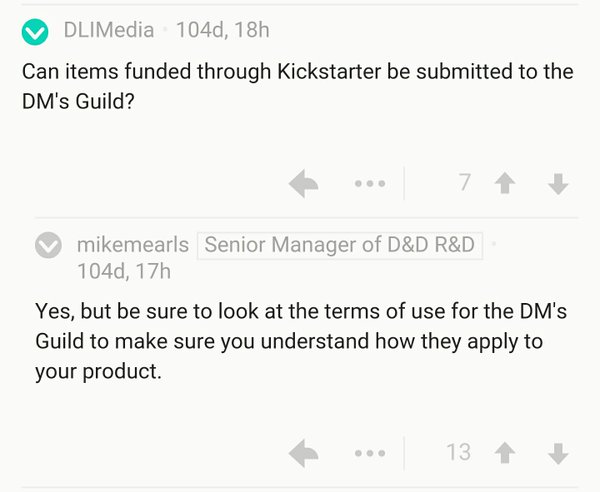Viewport: 600px width, 492px height.
Task: Downvote DLIMedia's comment
Action: coord(558,184)
